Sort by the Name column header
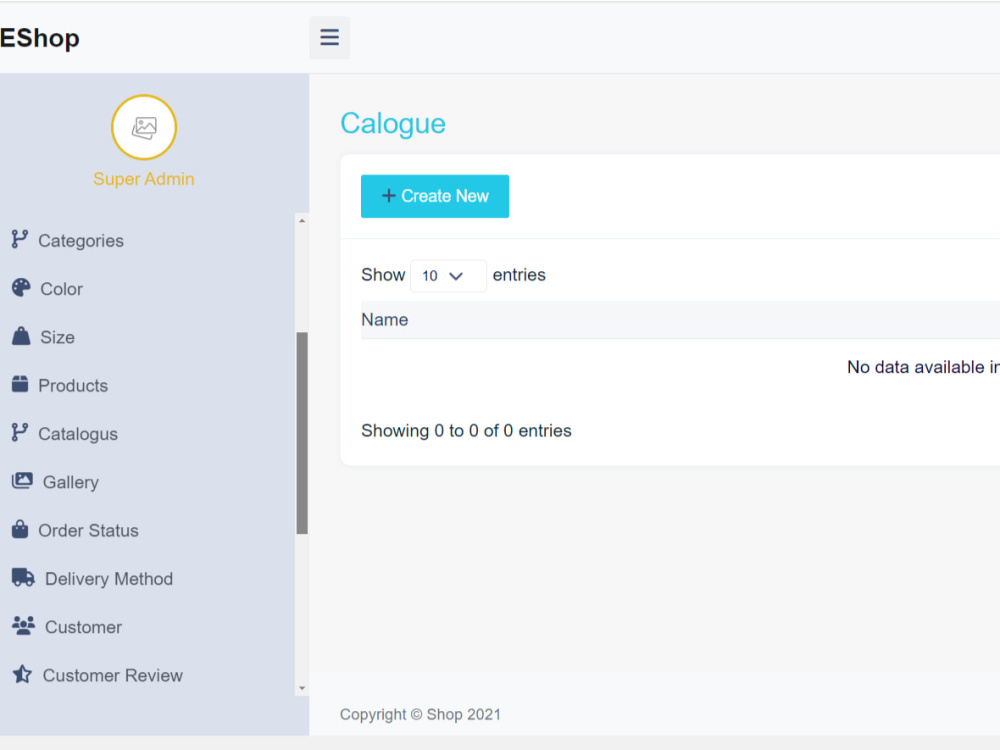The image size is (1000, 750). [x=385, y=320]
